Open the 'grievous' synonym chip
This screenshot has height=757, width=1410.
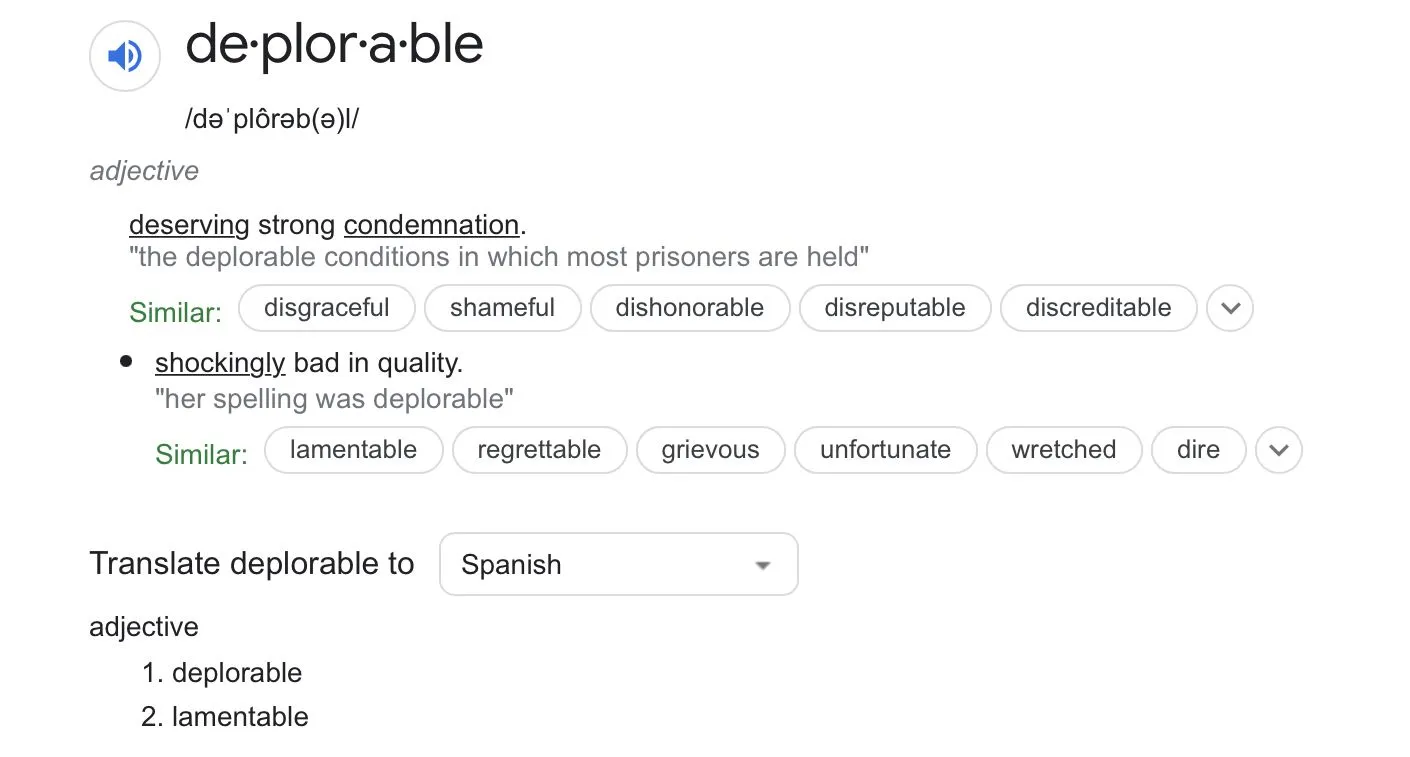(x=710, y=450)
